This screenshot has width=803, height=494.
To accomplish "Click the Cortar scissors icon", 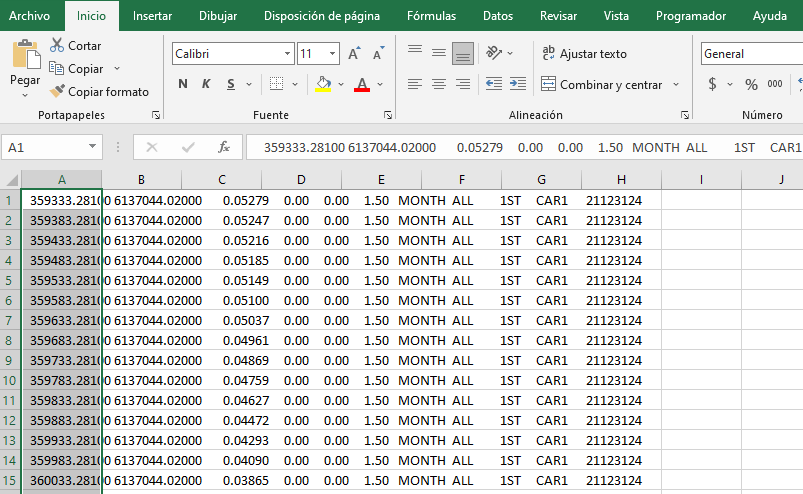I will 56,45.
